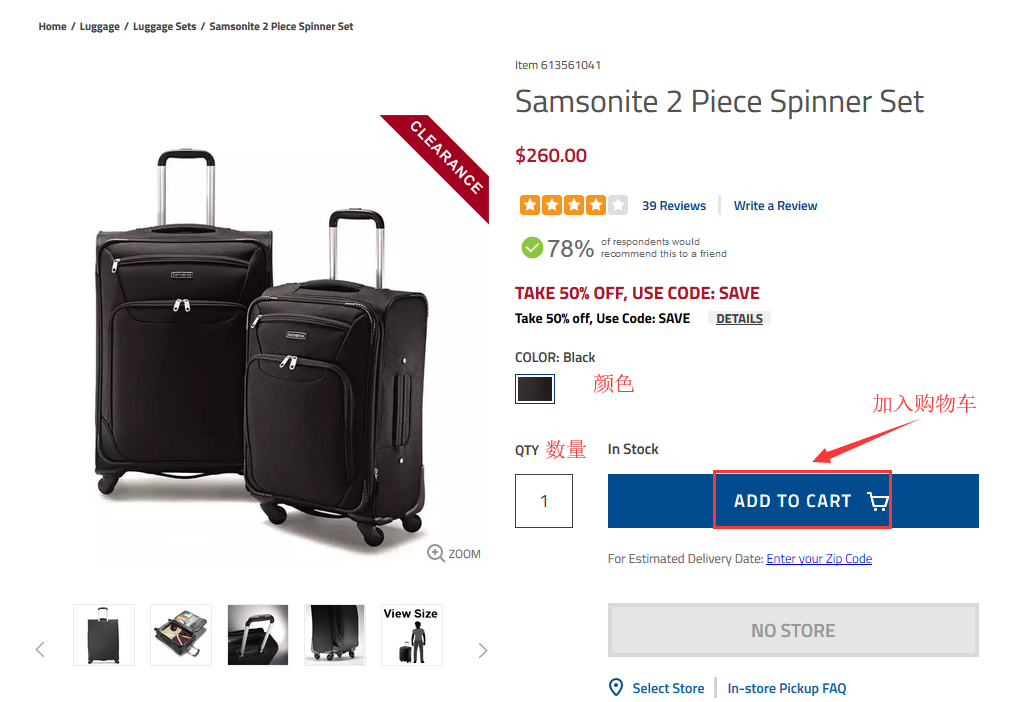Click the zoom magnifier icon

[x=436, y=553]
